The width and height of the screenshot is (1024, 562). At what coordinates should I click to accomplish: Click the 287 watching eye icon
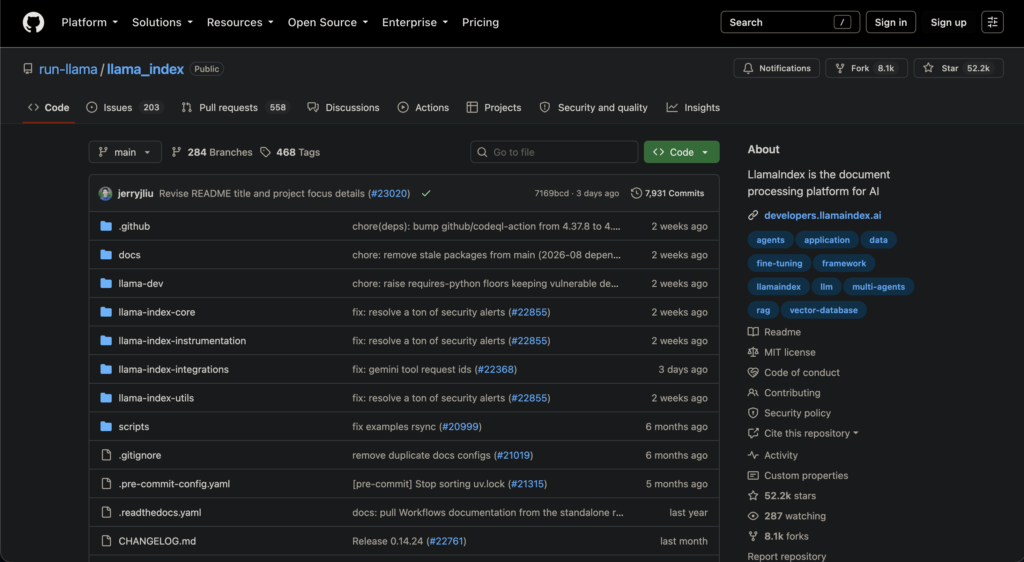pyautogui.click(x=753, y=516)
